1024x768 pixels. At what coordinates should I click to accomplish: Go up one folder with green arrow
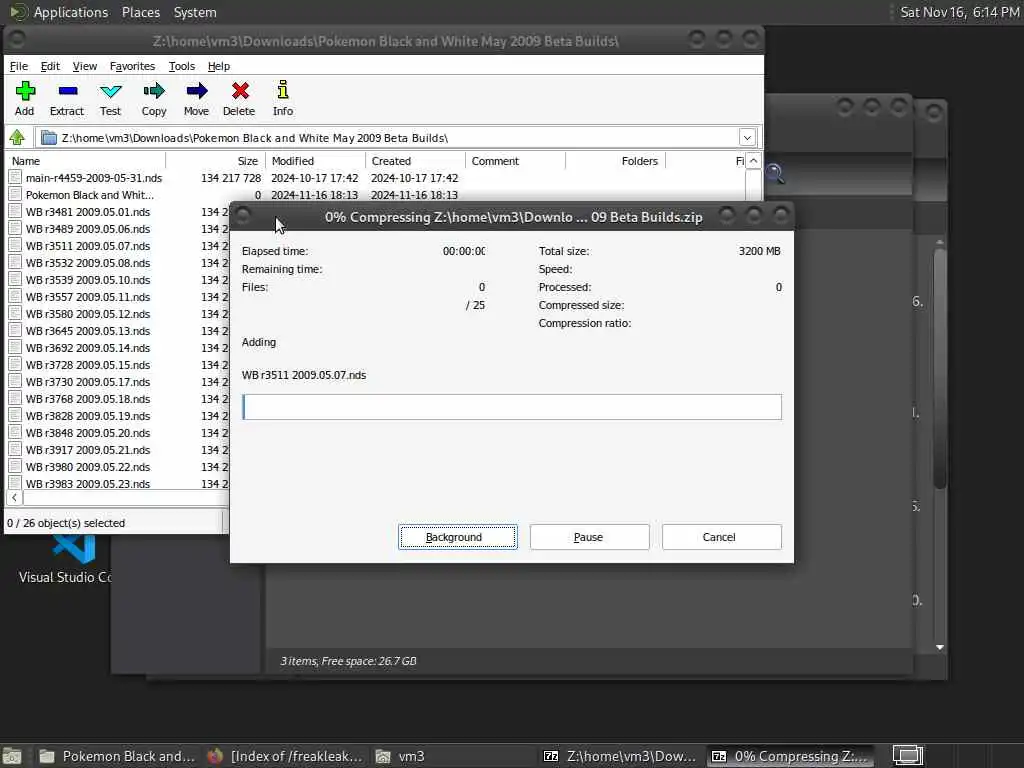pos(17,137)
